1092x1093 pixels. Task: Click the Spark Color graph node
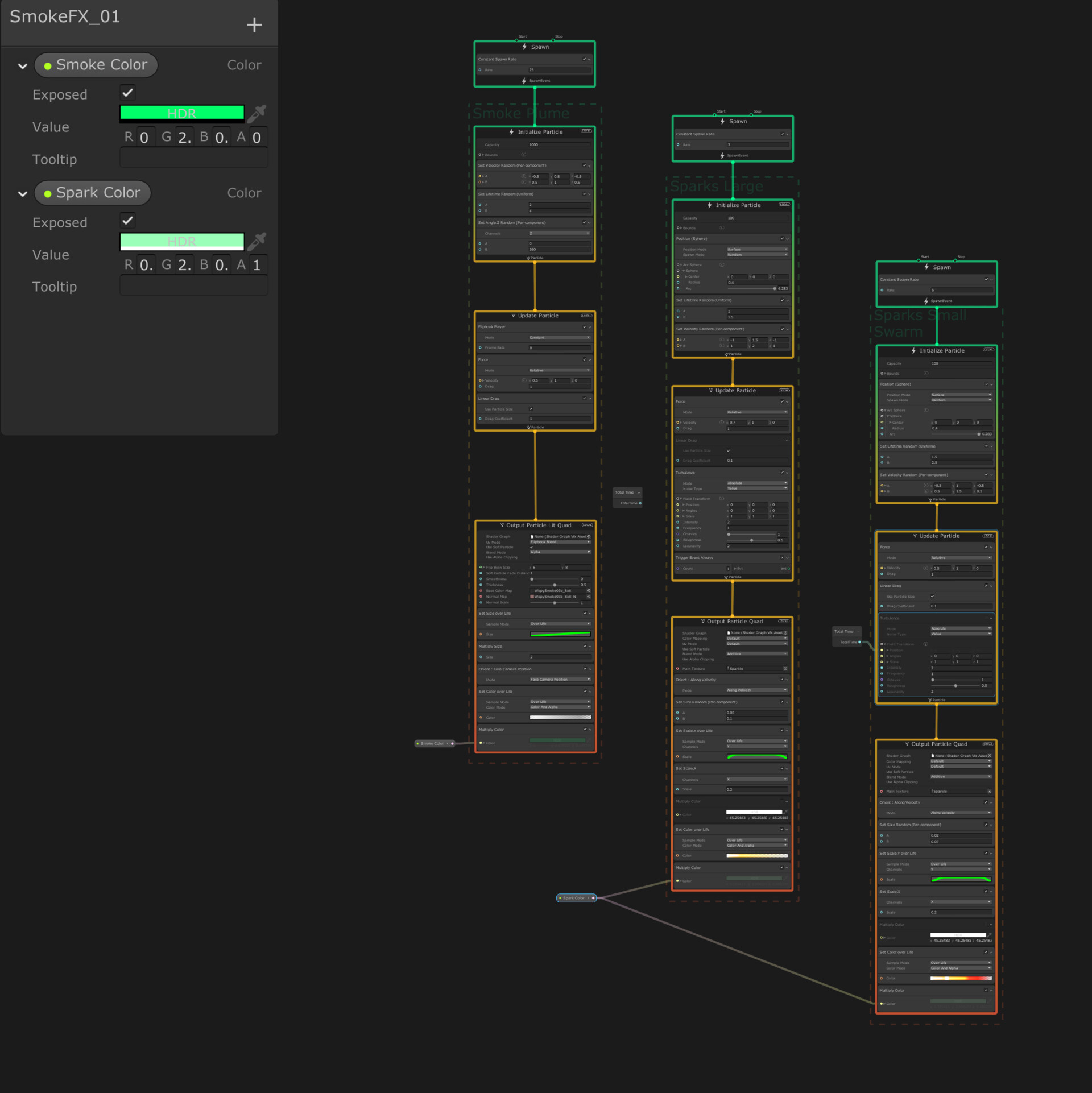coord(575,898)
